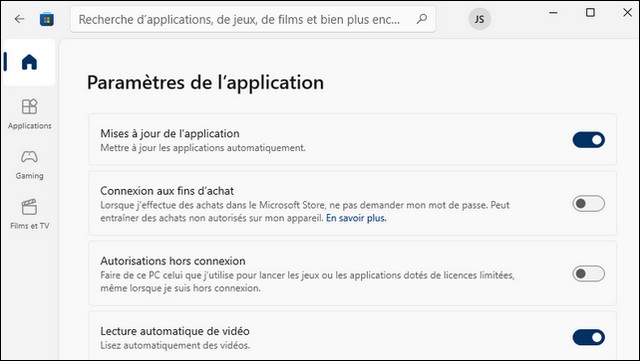Click the Autorisations hors connexion title
The height and width of the screenshot is (361, 640).
point(173,261)
